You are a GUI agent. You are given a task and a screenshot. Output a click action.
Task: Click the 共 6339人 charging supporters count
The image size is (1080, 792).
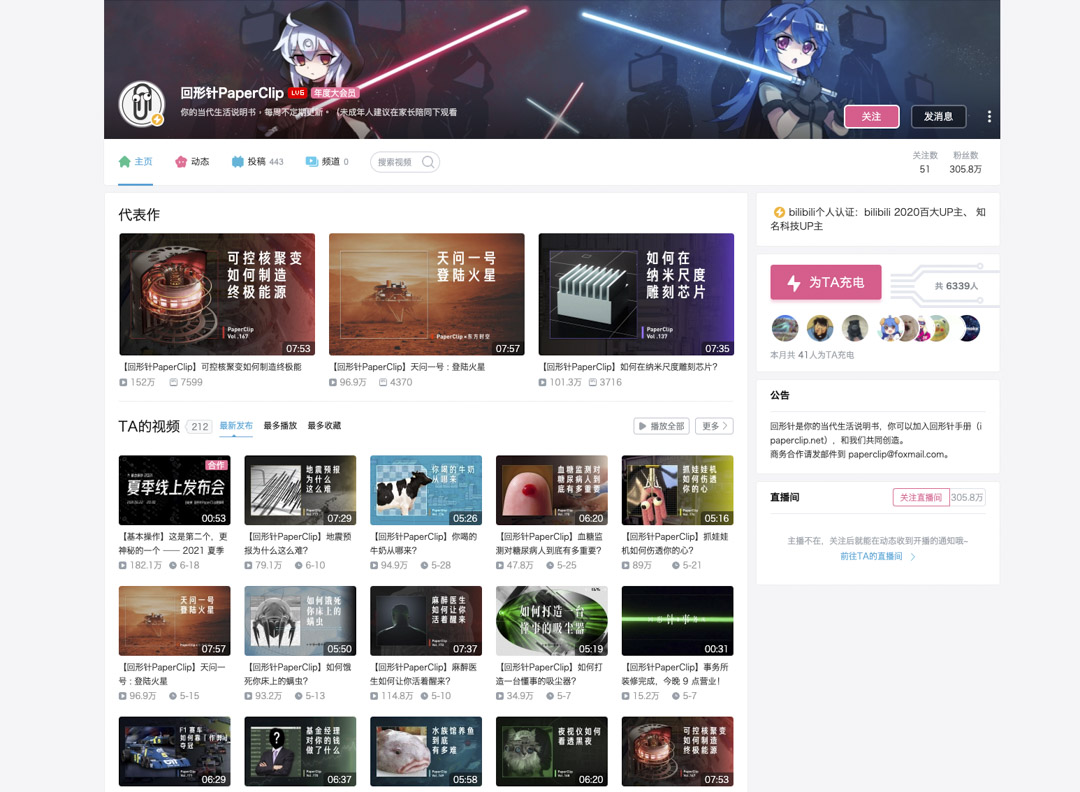click(956, 286)
